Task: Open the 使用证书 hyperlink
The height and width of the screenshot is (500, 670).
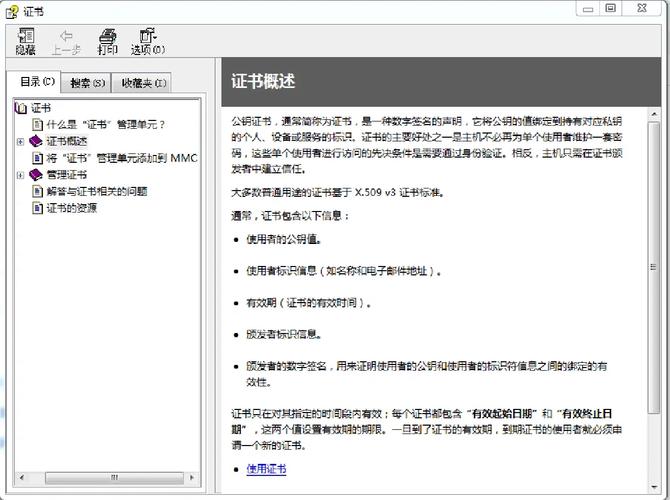Action: [x=266, y=469]
